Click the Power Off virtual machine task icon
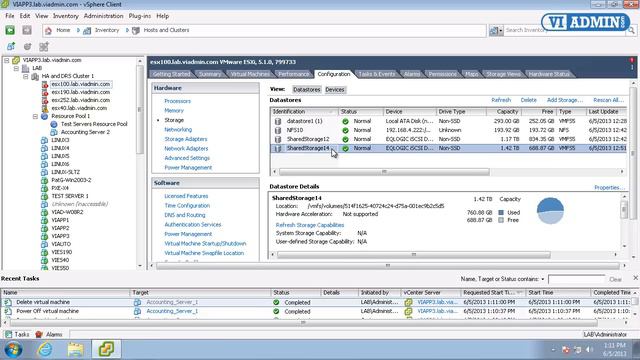640x360 pixels. click(x=8, y=311)
